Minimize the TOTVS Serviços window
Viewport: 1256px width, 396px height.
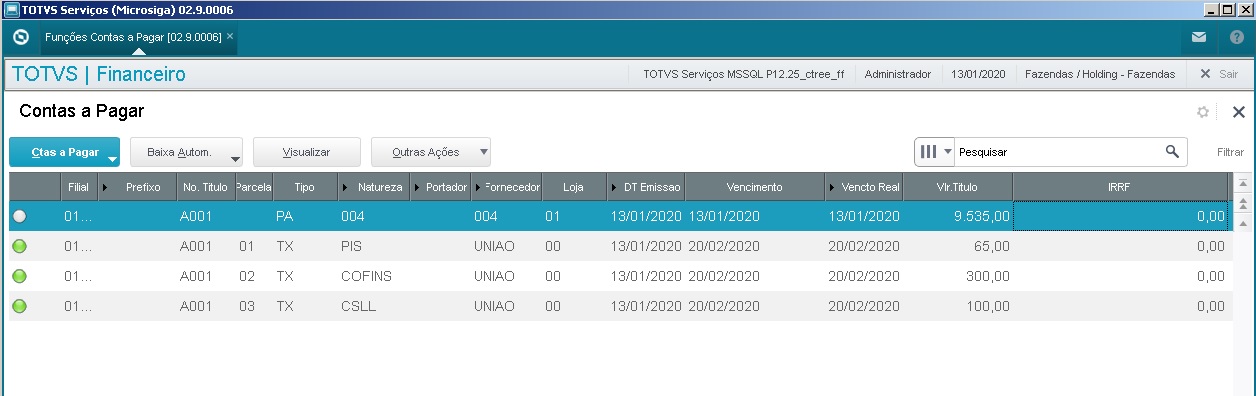pyautogui.click(x=1210, y=9)
